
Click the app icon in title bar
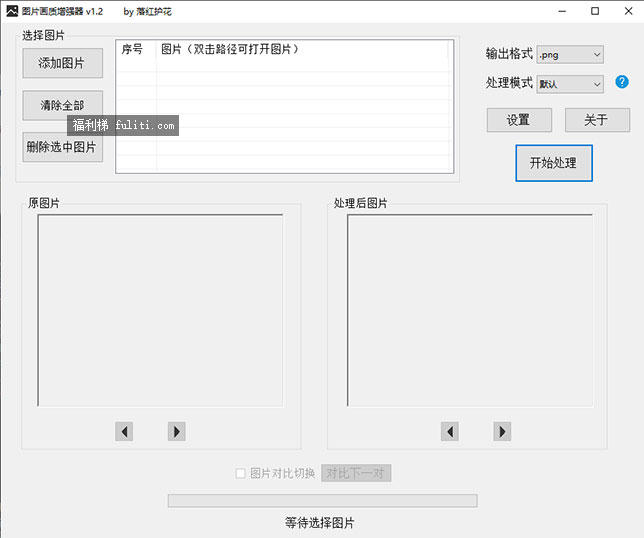[x=11, y=11]
